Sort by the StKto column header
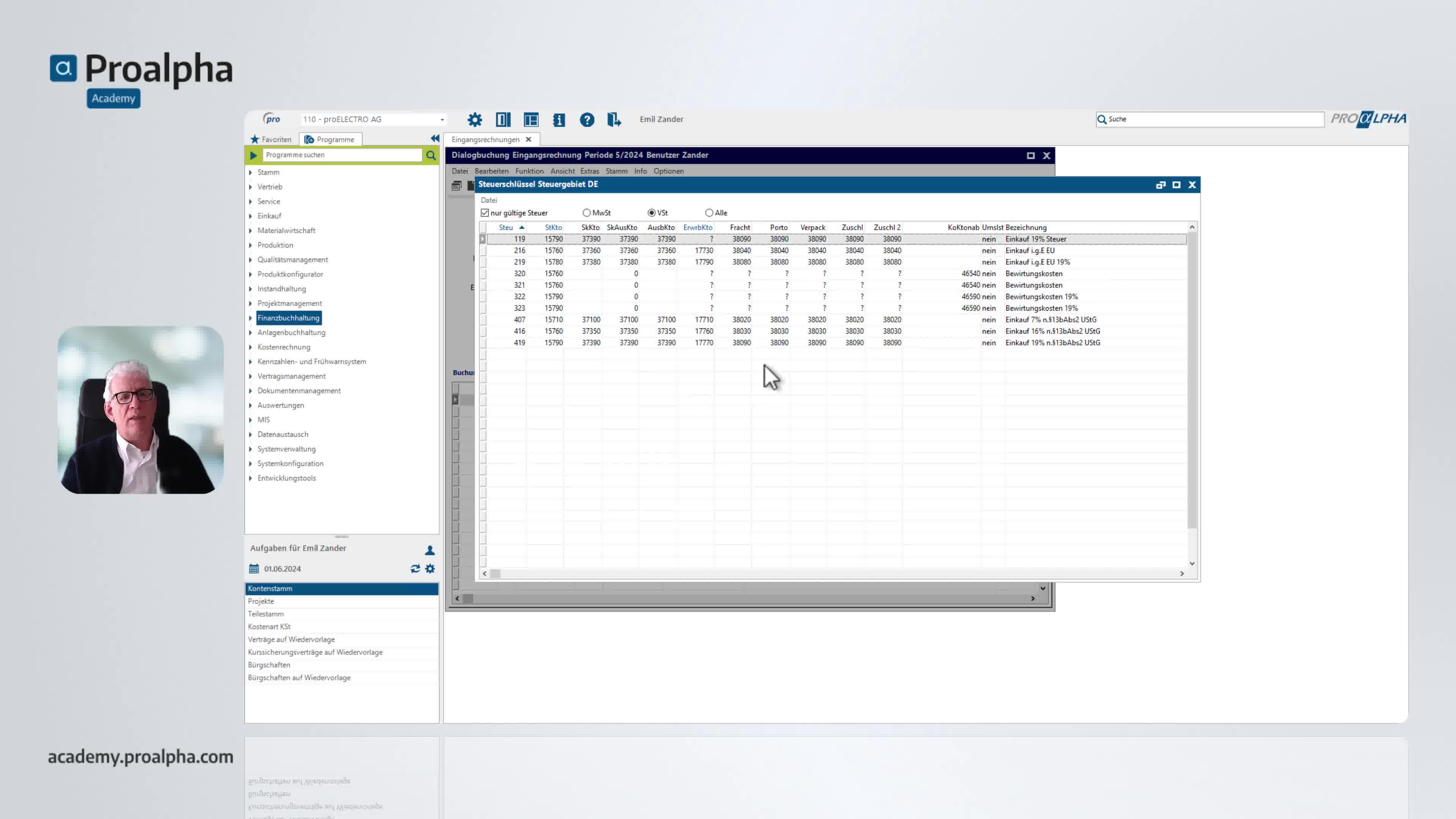Screen dimensions: 1456x819 [x=553, y=227]
